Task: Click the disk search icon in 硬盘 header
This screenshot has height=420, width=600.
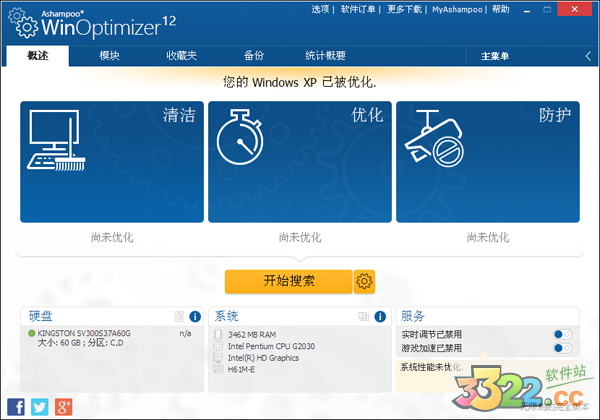Action: [179, 316]
